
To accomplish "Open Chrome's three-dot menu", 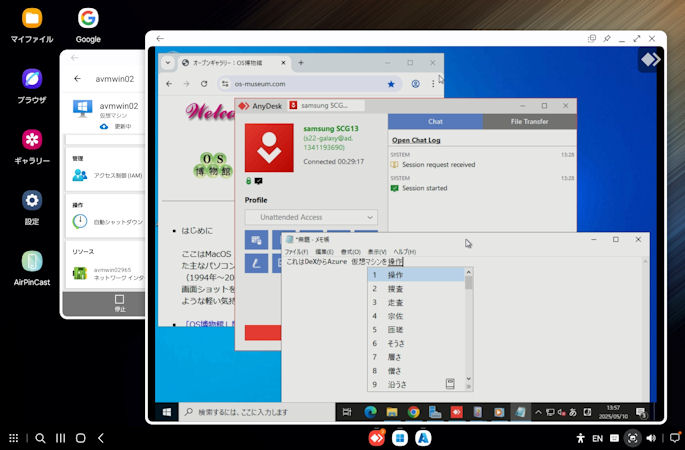I will point(433,83).
